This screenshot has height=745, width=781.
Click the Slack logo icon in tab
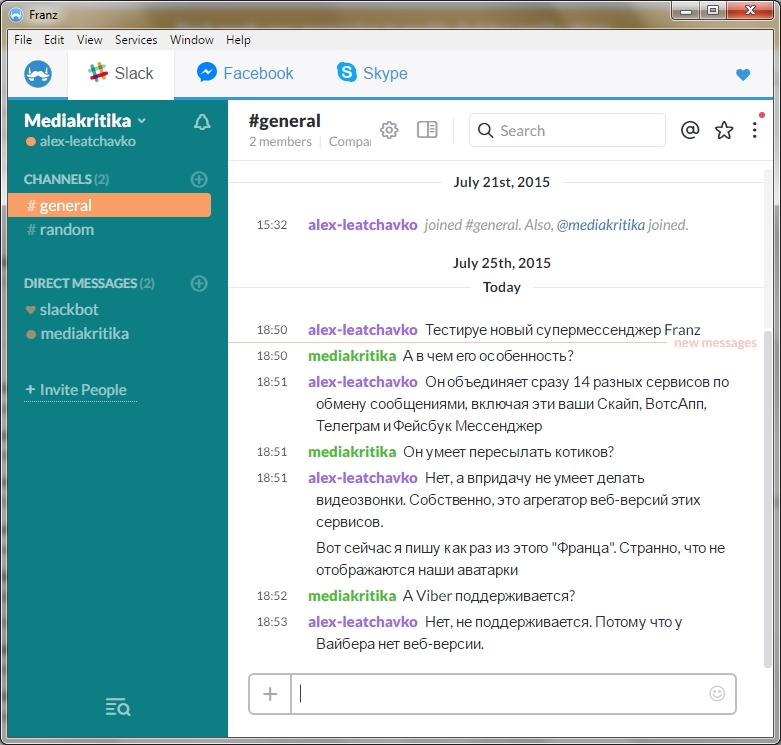[98, 73]
